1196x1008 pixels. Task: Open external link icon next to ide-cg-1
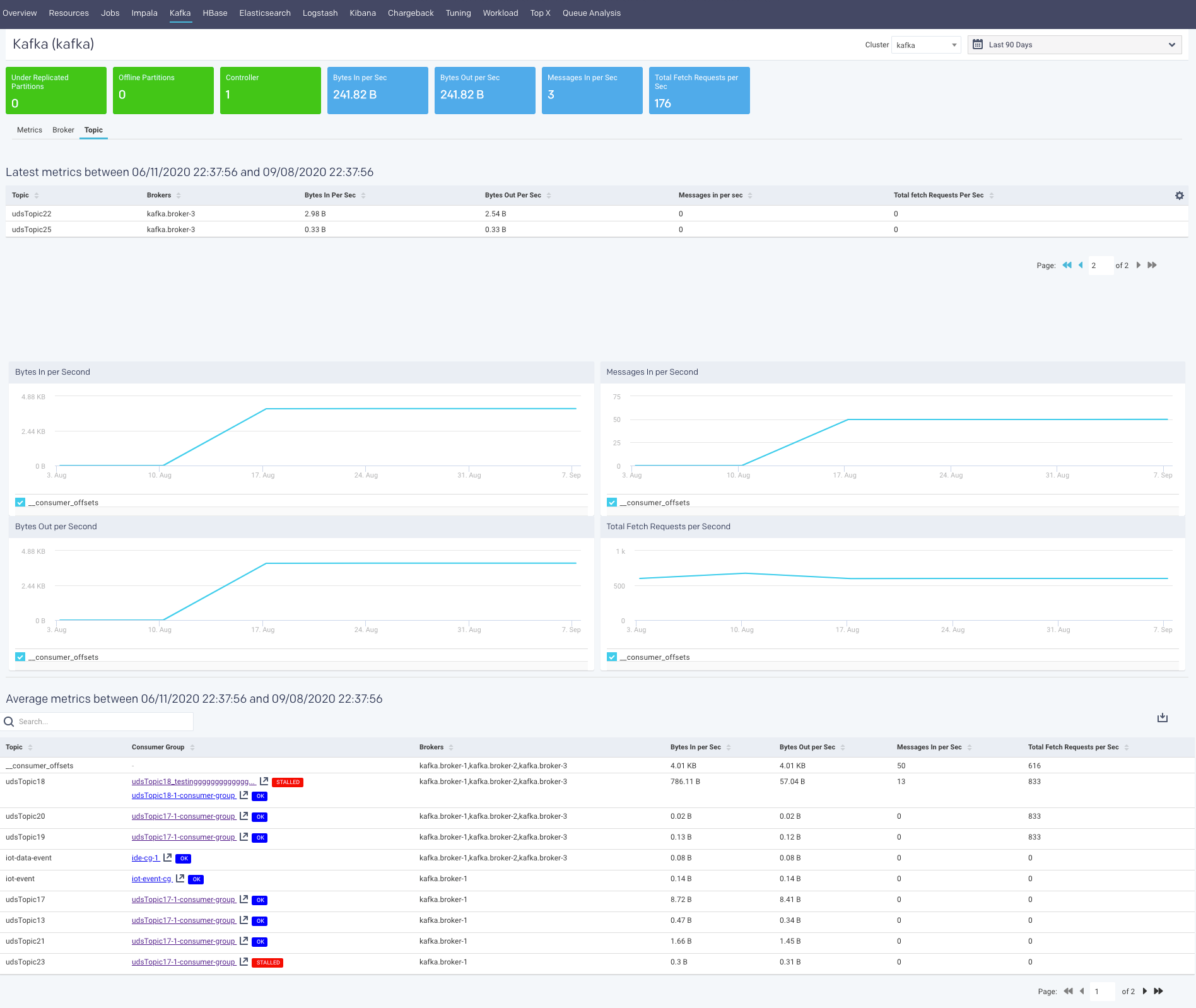point(168,857)
